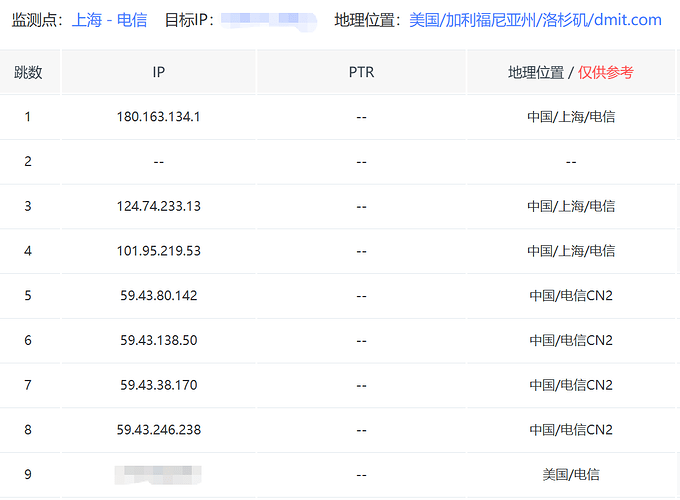Select IP address 59.43.138.50
Screen dimensions: 680x500
159,340
